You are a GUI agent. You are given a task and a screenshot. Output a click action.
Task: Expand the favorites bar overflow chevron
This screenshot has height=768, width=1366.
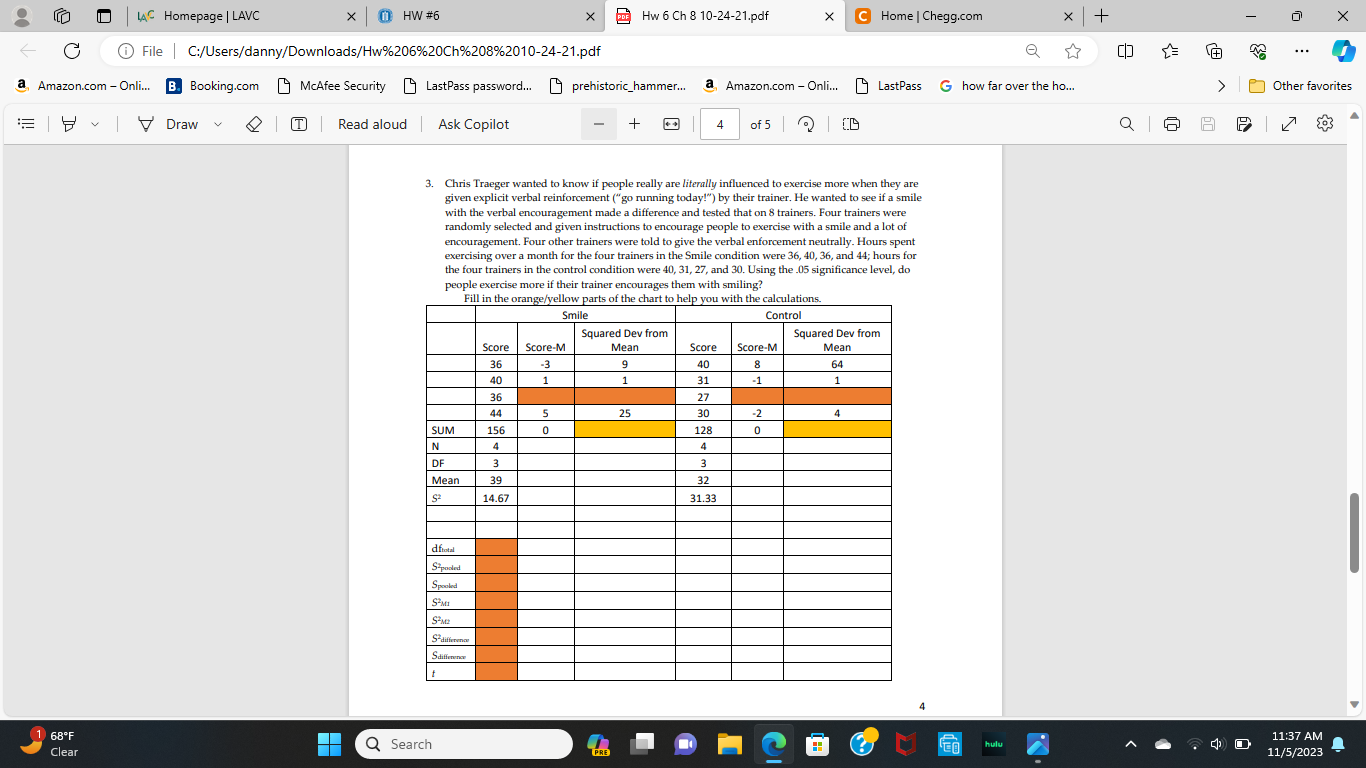[x=1221, y=86]
